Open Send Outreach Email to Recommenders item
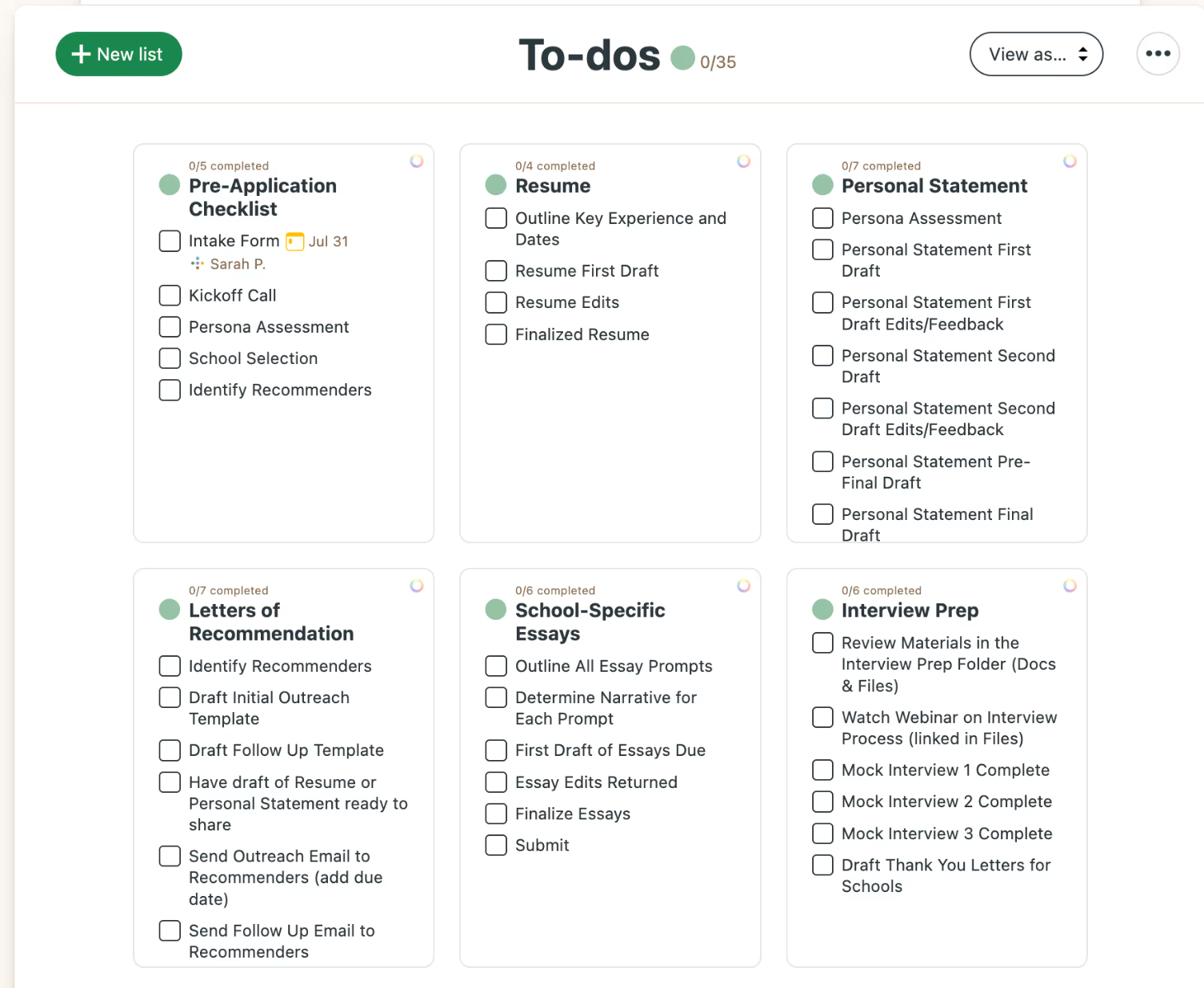Image resolution: width=1204 pixels, height=988 pixels. (x=286, y=878)
